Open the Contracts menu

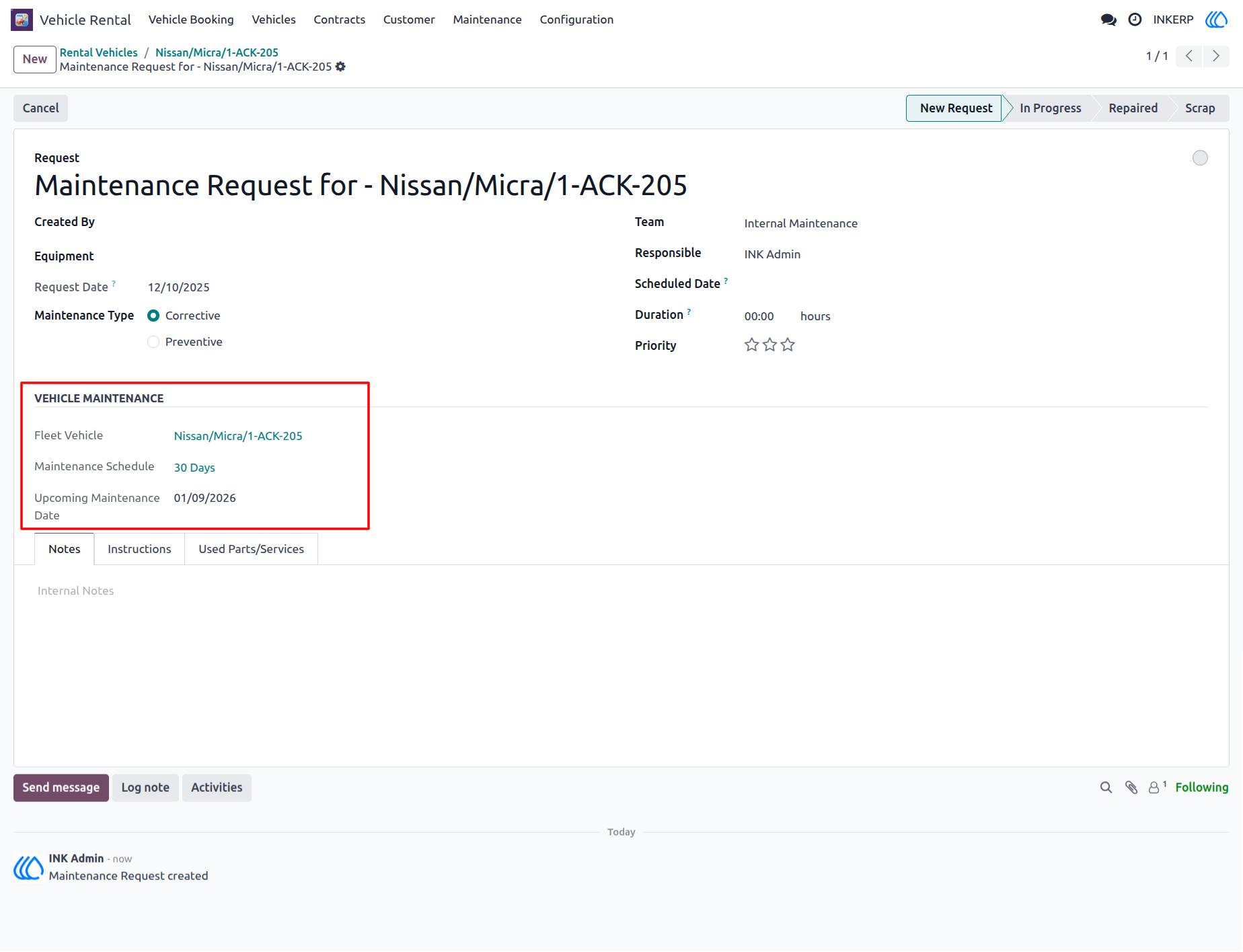[x=340, y=20]
